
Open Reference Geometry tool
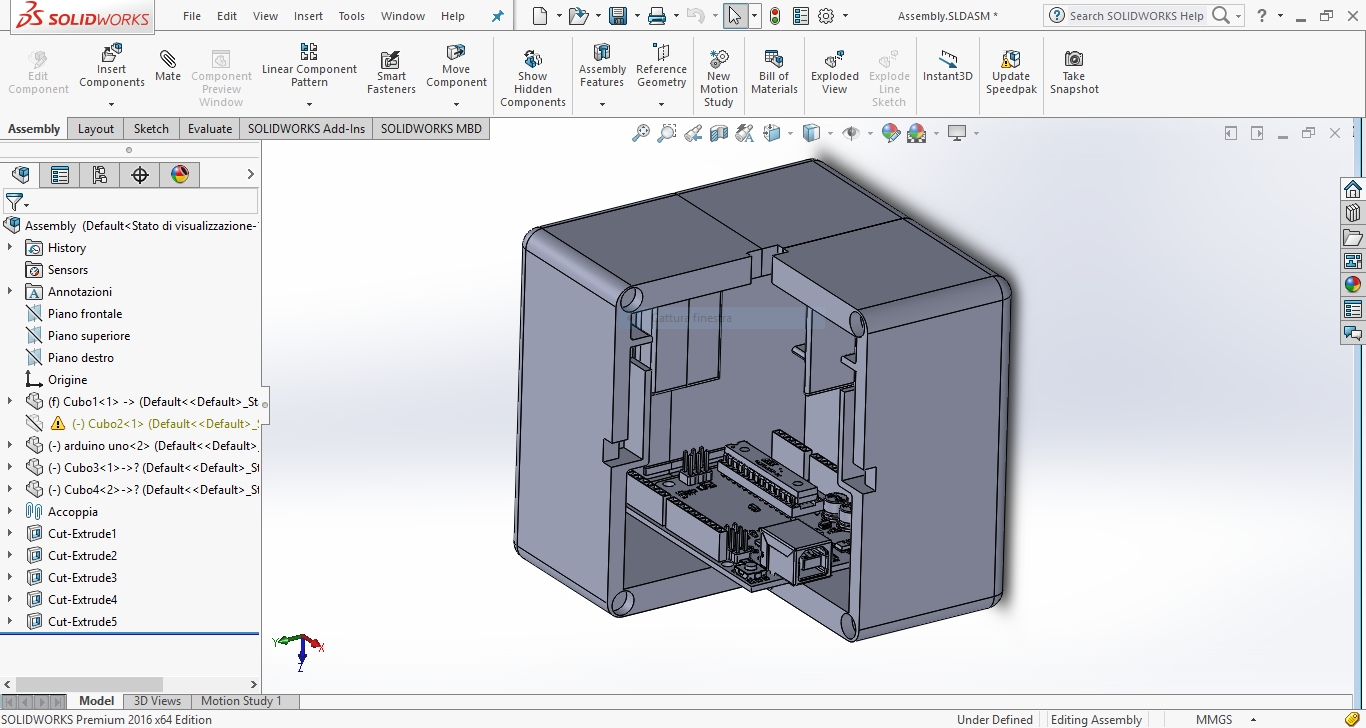click(661, 64)
